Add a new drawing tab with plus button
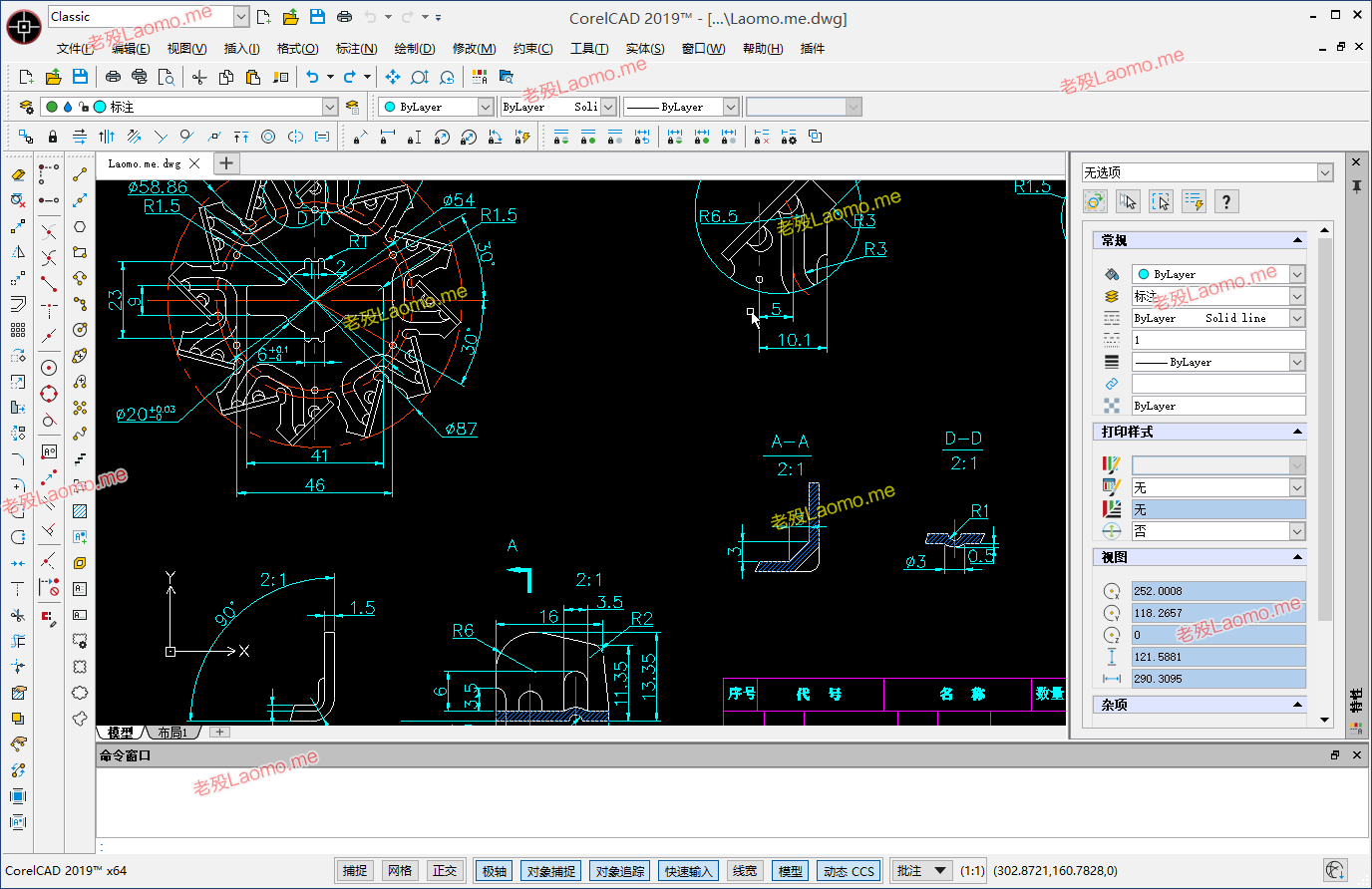This screenshot has width=1372, height=889. pos(226,163)
